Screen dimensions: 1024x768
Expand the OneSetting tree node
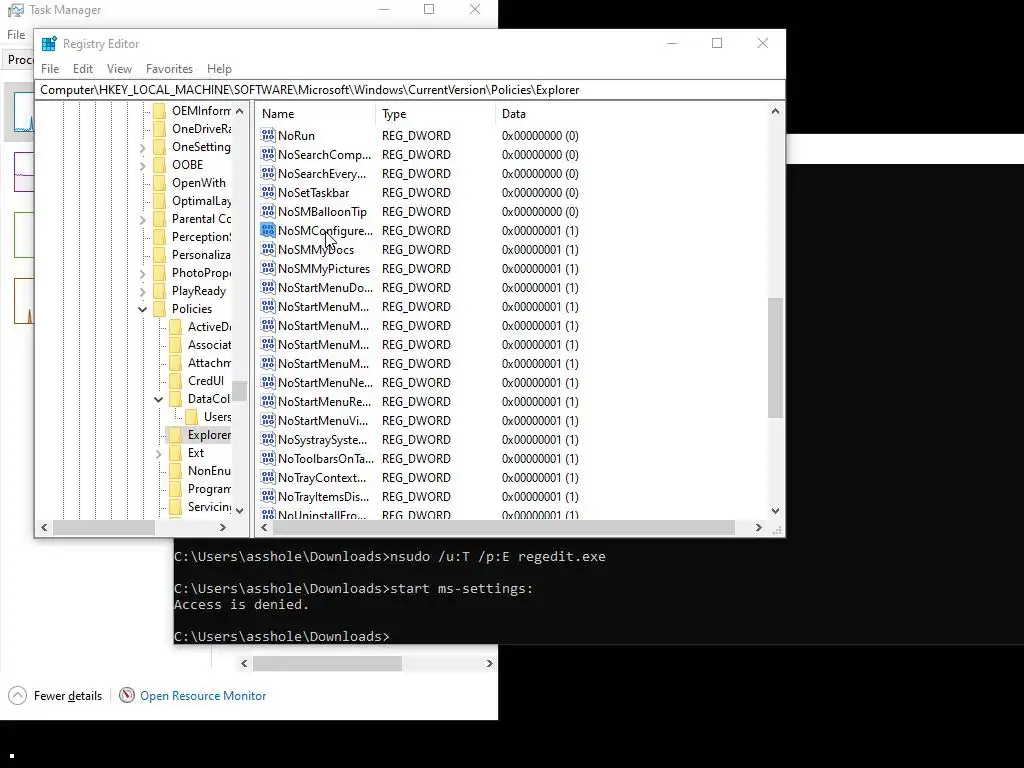tap(142, 148)
